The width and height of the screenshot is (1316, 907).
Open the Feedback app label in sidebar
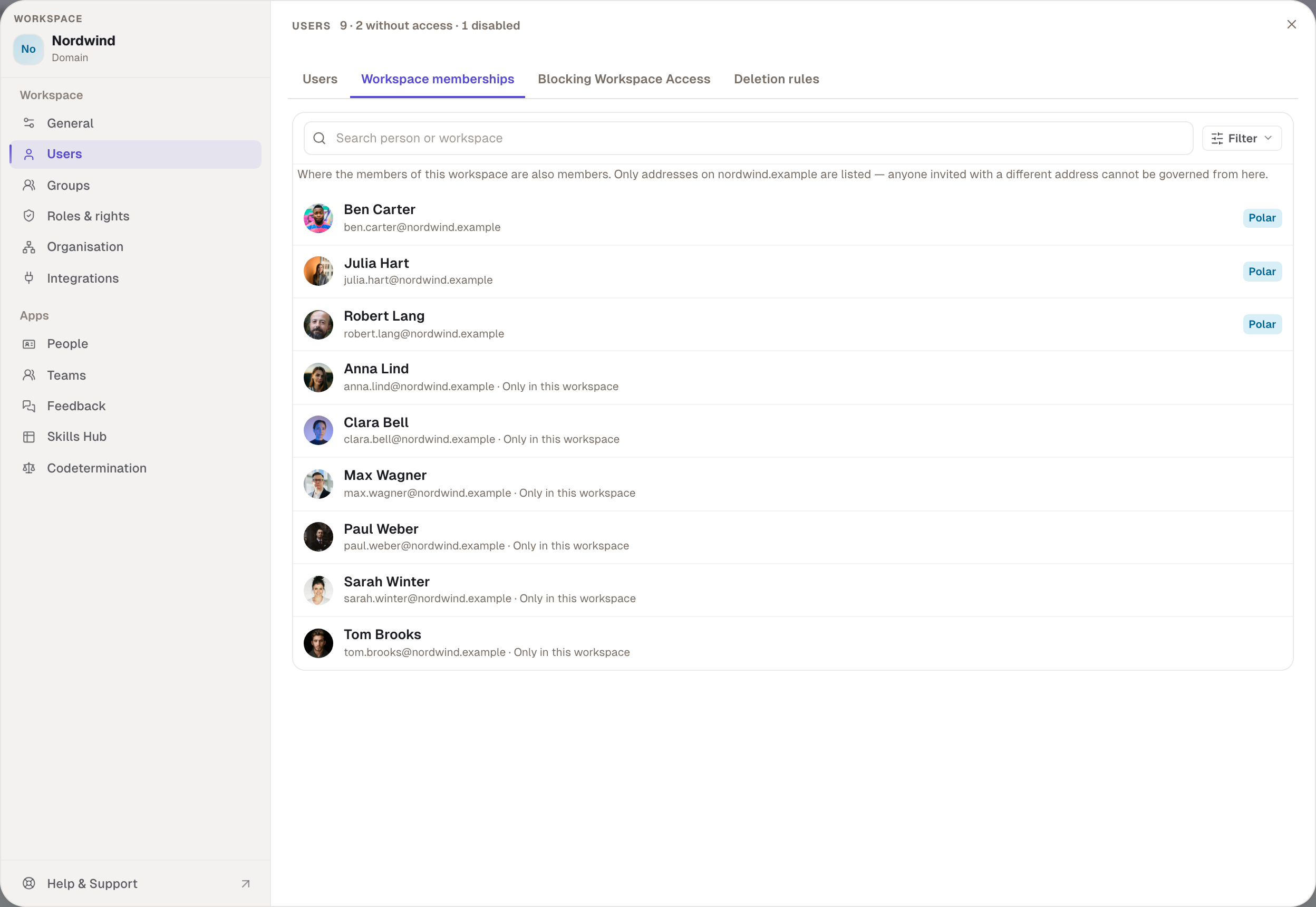tap(76, 406)
